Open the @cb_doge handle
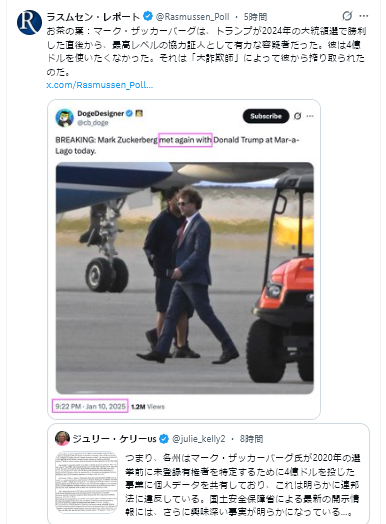 pyautogui.click(x=93, y=123)
